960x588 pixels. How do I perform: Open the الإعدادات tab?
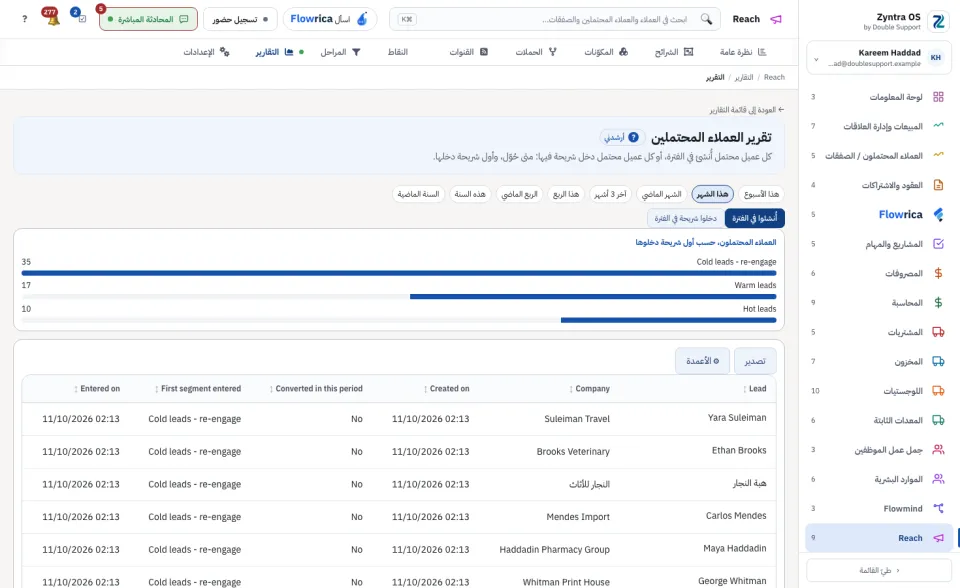coord(206,52)
